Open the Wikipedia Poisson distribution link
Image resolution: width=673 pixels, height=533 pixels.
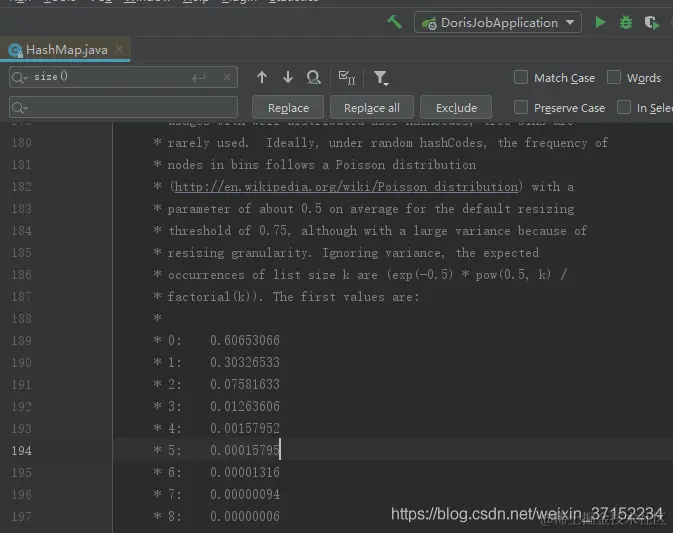[346, 187]
